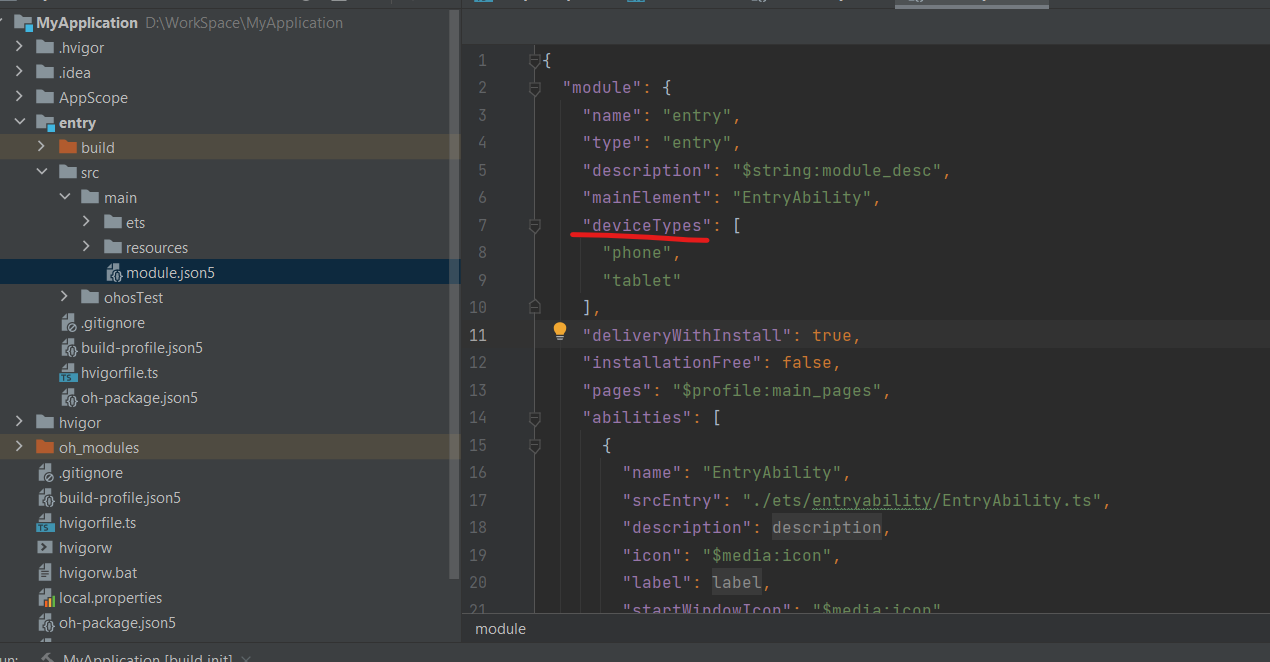Fold the object brace on line 15
1270x662 pixels.
(535, 445)
